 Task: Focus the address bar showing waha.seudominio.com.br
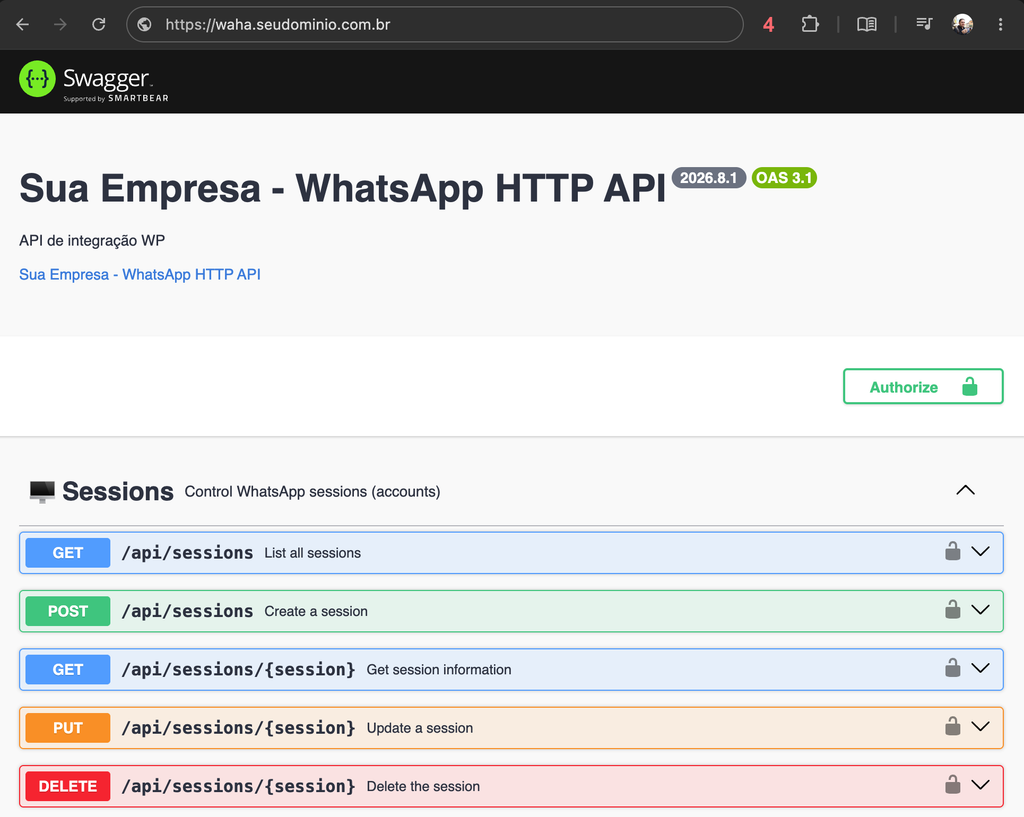pyautogui.click(x=434, y=25)
